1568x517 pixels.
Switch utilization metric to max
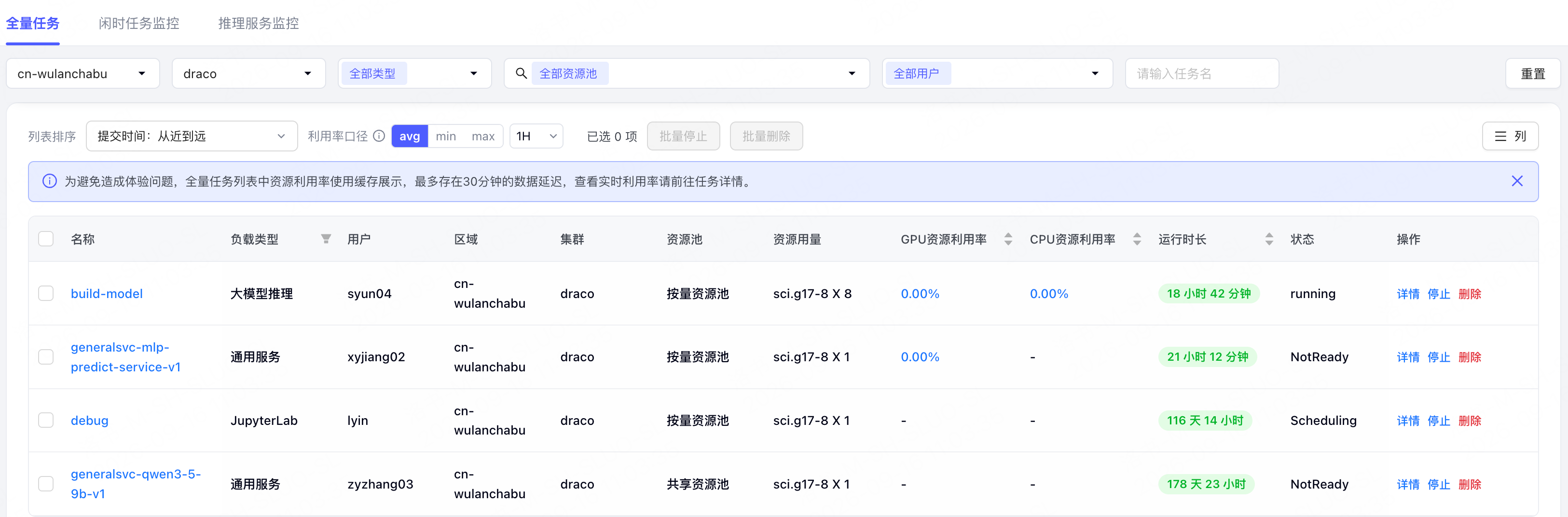(483, 136)
